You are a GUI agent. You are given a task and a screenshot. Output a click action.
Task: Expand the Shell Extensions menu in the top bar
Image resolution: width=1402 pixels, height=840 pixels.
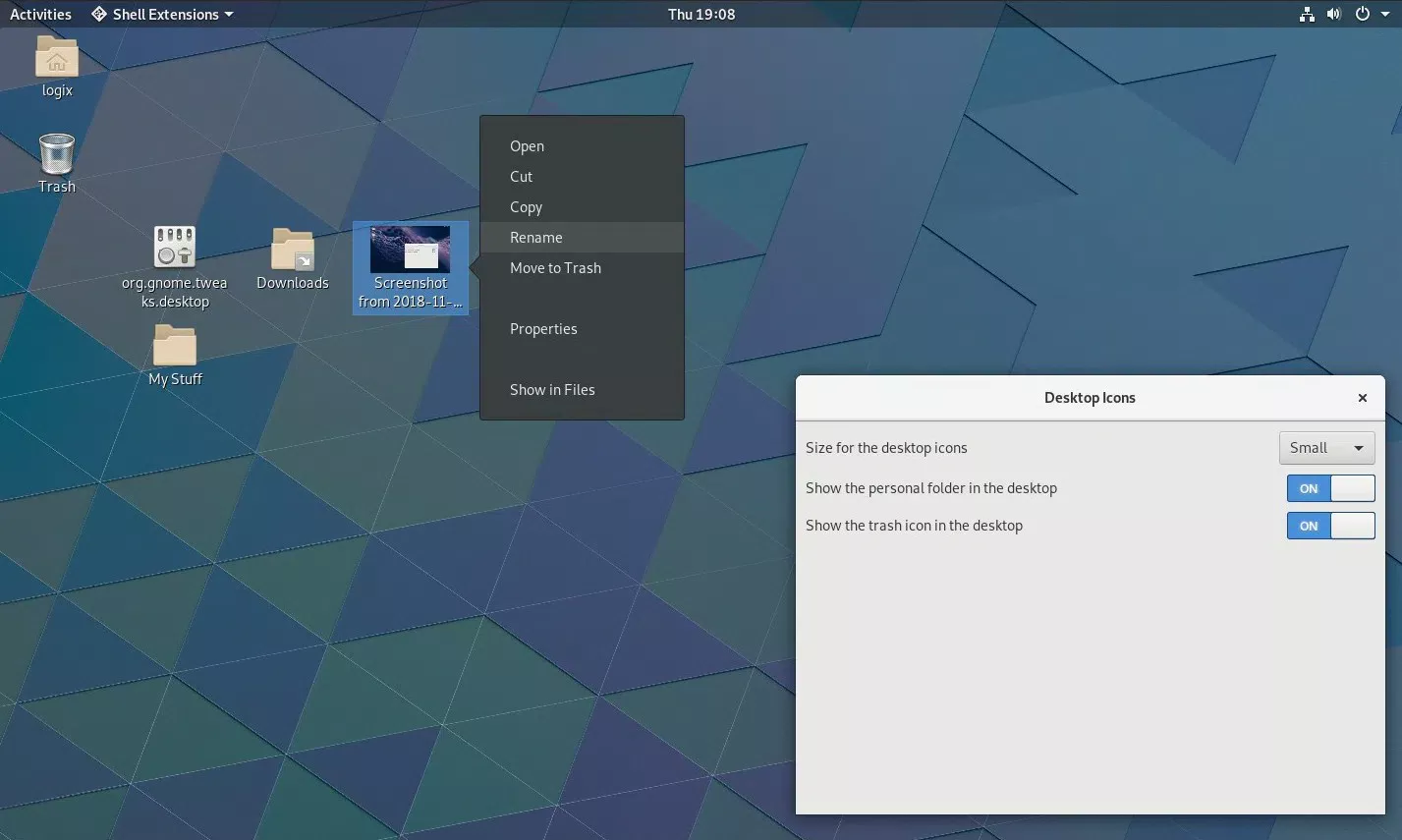(161, 14)
